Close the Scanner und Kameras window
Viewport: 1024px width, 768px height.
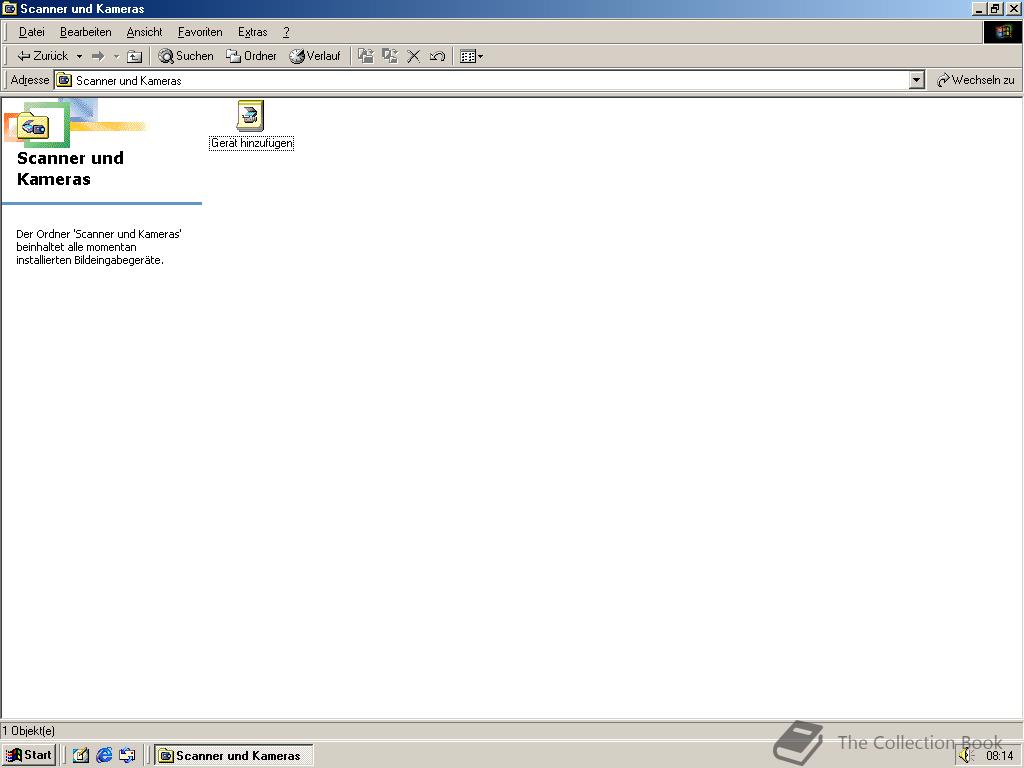point(1013,8)
